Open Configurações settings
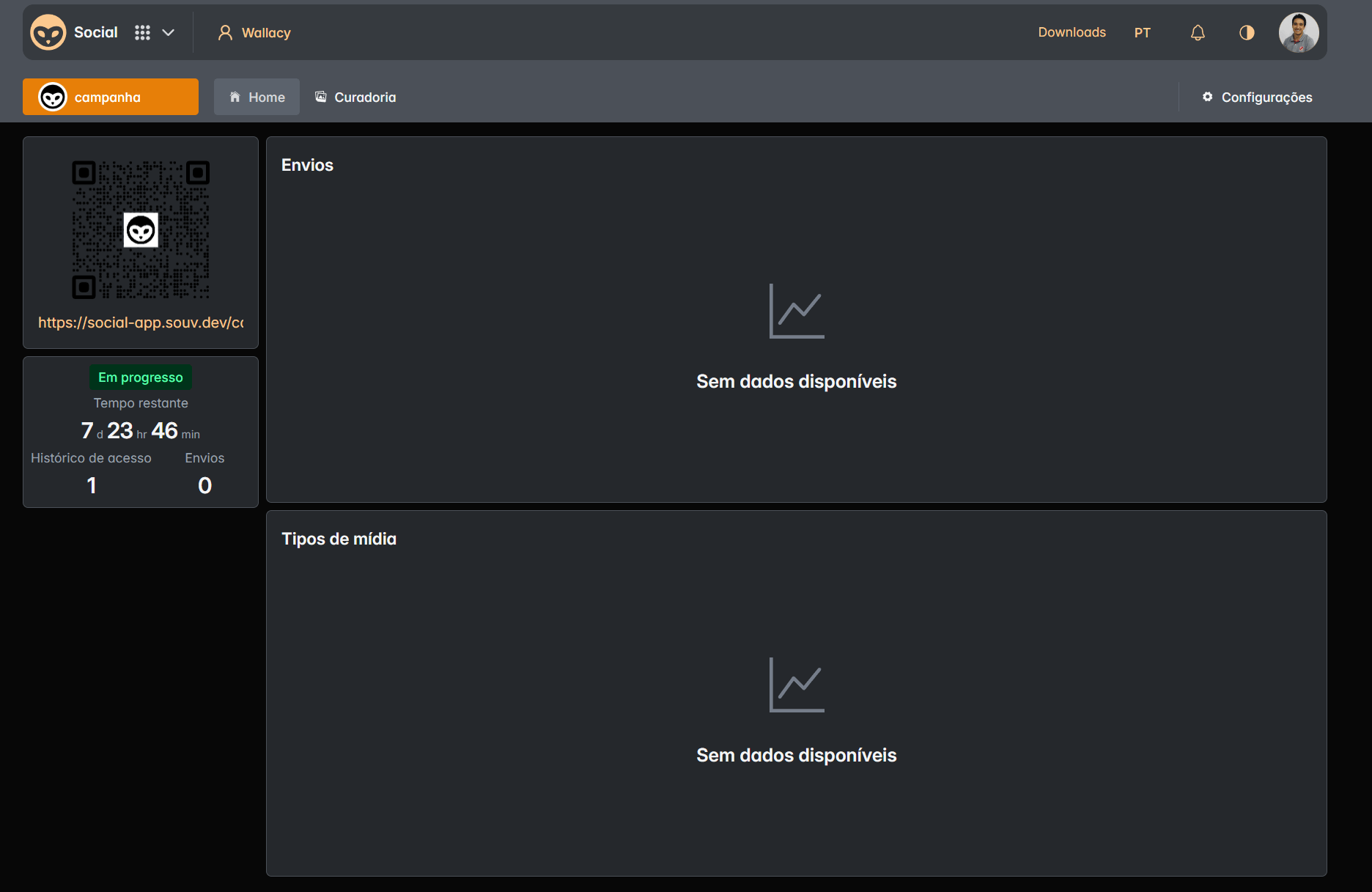 click(x=1257, y=97)
